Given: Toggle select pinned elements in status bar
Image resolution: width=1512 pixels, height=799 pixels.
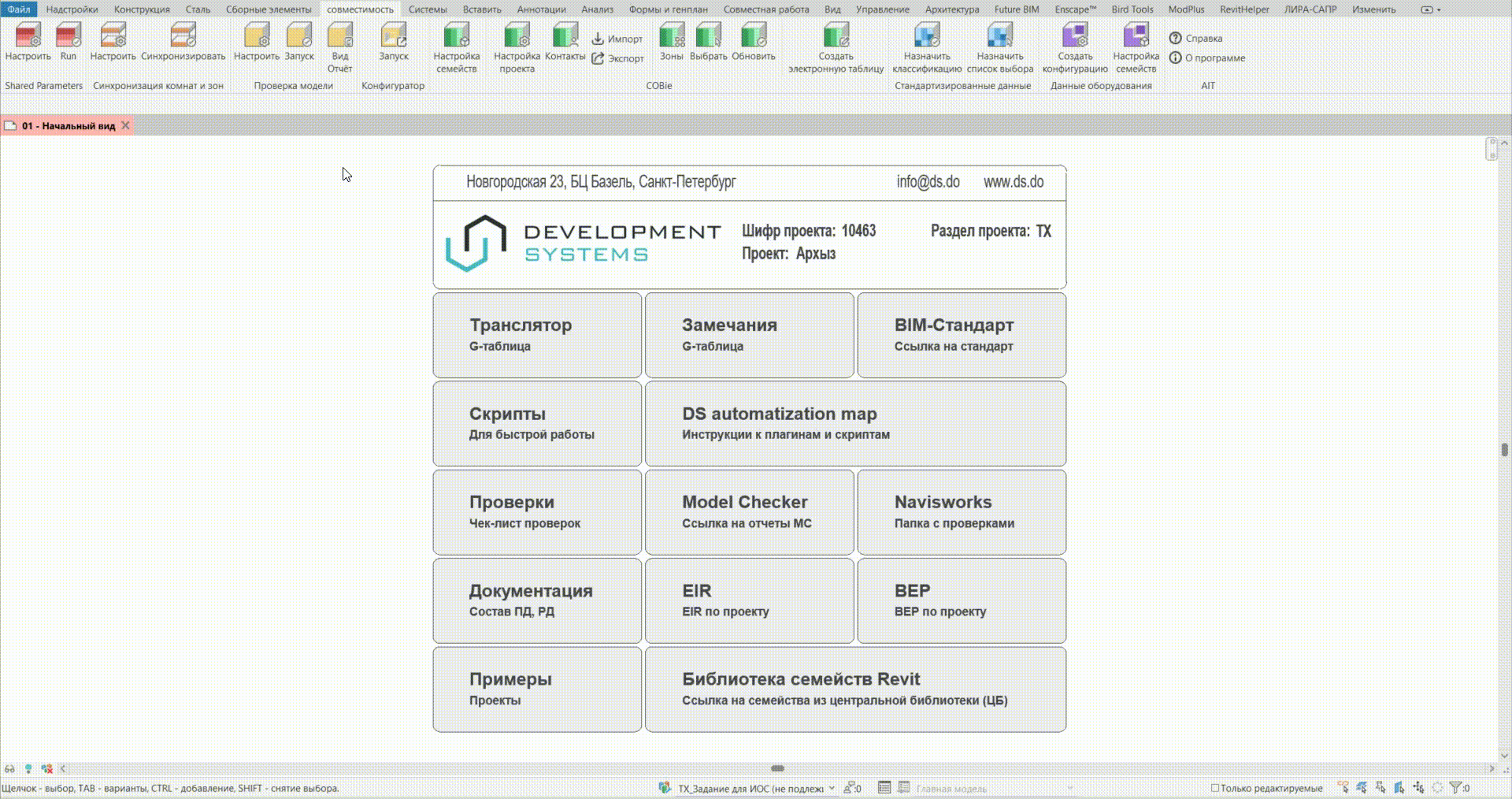Looking at the screenshot, I should (x=1380, y=788).
